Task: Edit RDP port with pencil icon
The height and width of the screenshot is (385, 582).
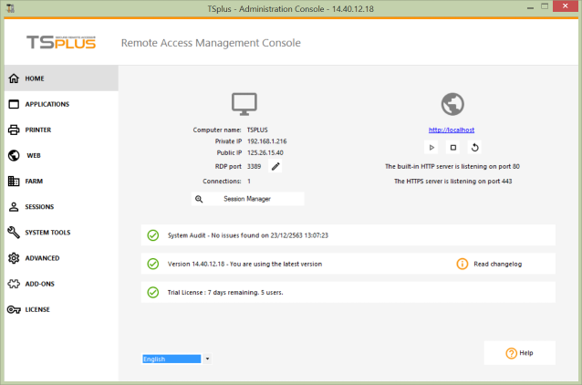Action: (x=275, y=166)
